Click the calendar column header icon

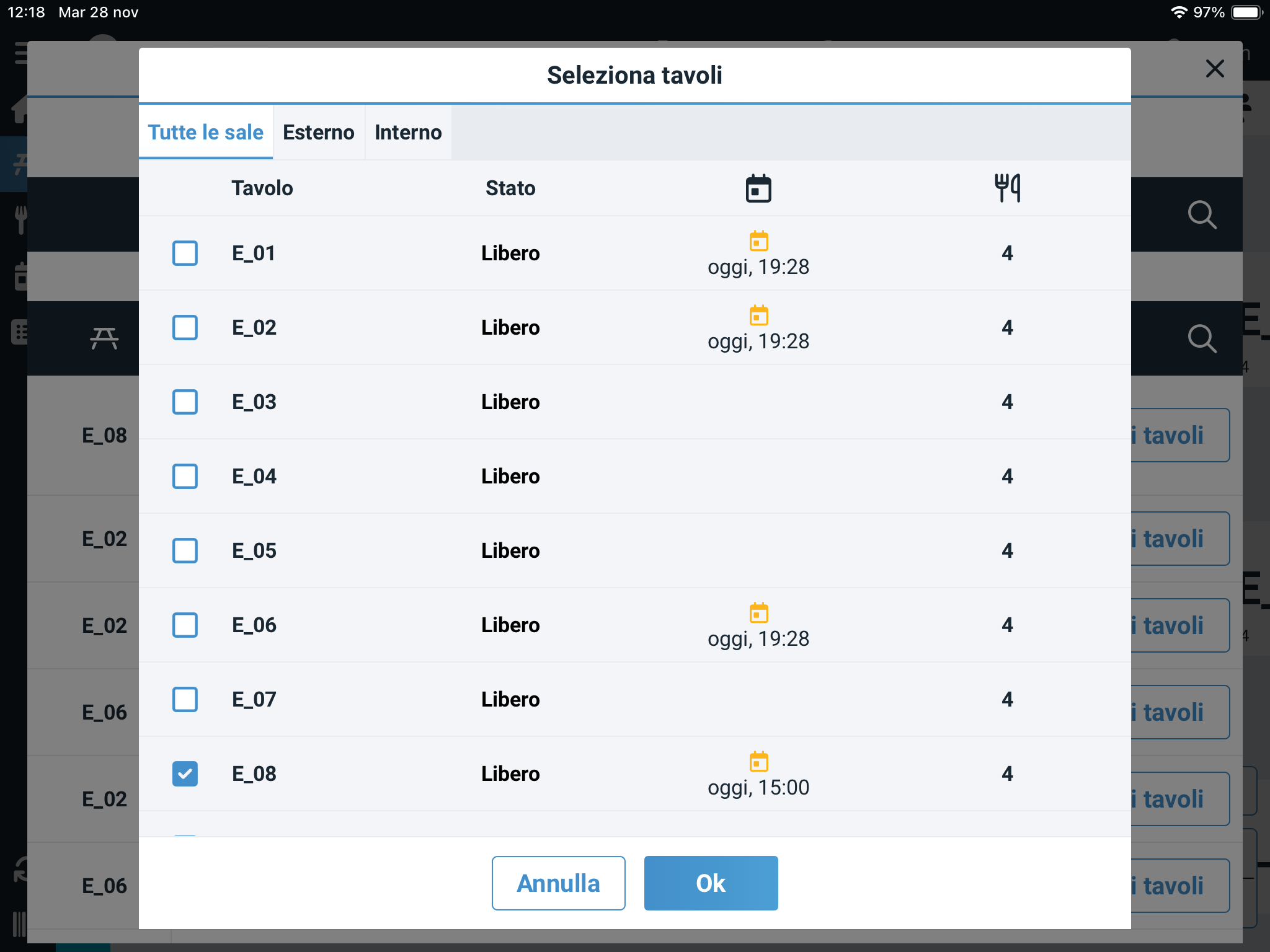tap(758, 188)
